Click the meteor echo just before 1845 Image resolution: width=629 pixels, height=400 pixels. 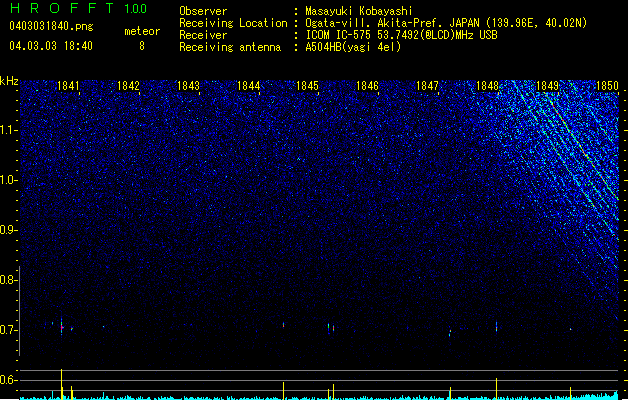pos(284,325)
